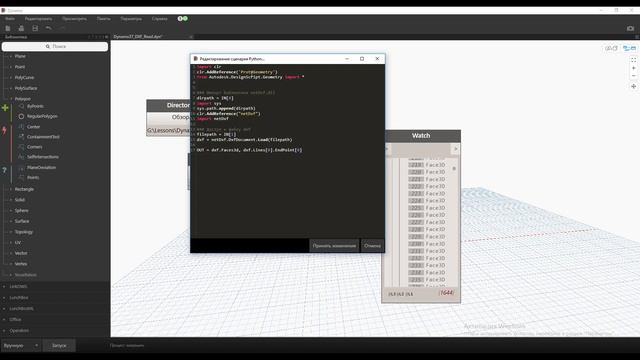
Task: Maximize the Python script editor window
Action: (x=362, y=59)
